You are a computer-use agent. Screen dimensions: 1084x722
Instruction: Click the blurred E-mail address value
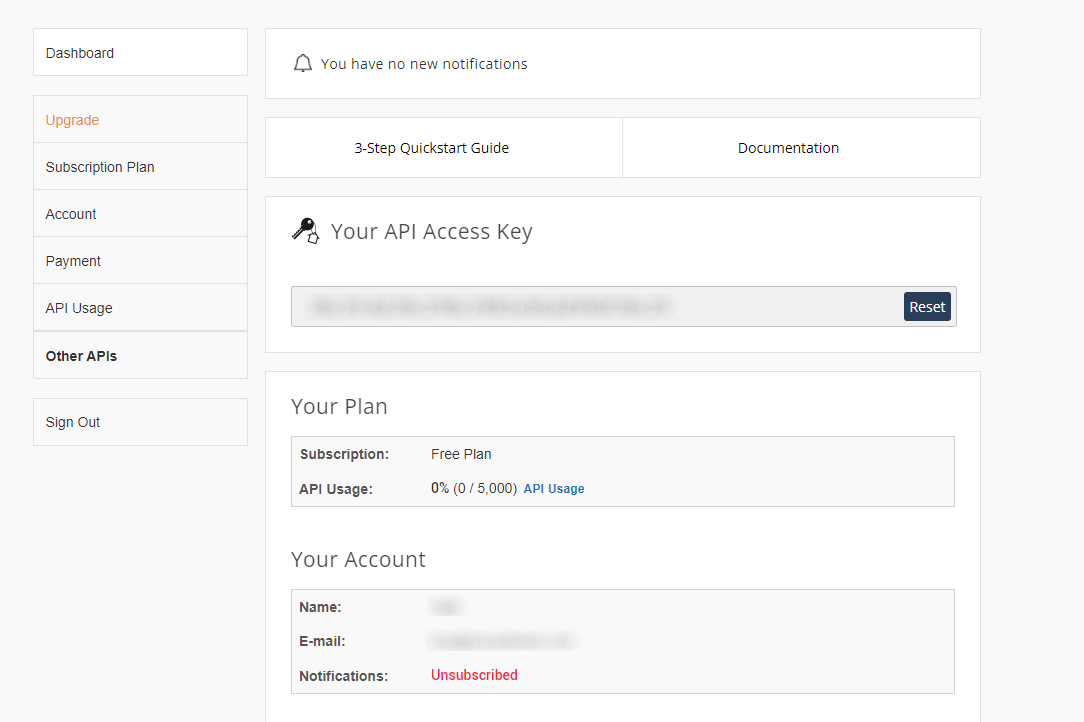(x=503, y=641)
